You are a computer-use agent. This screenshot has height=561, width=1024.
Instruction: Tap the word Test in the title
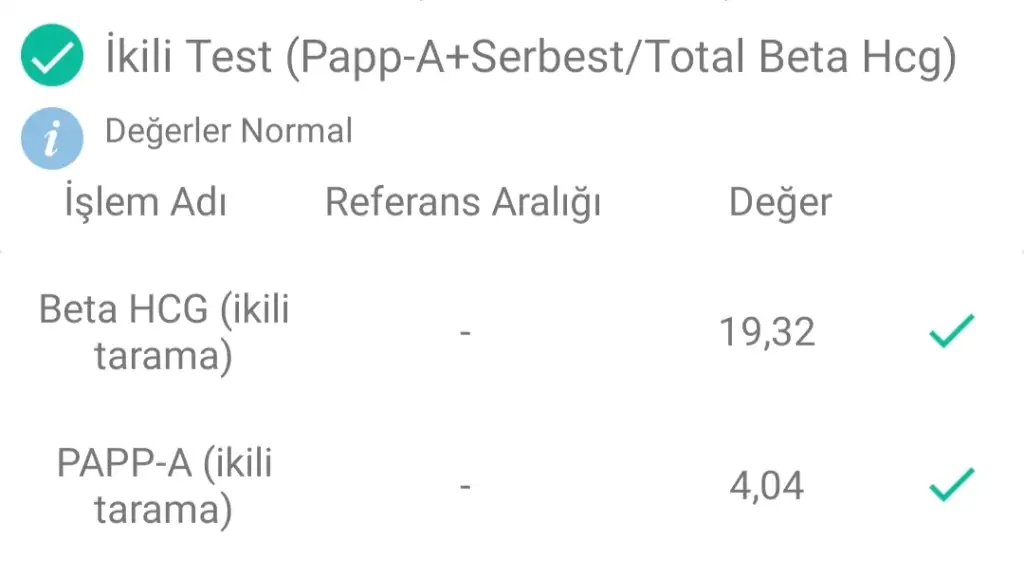tap(229, 56)
